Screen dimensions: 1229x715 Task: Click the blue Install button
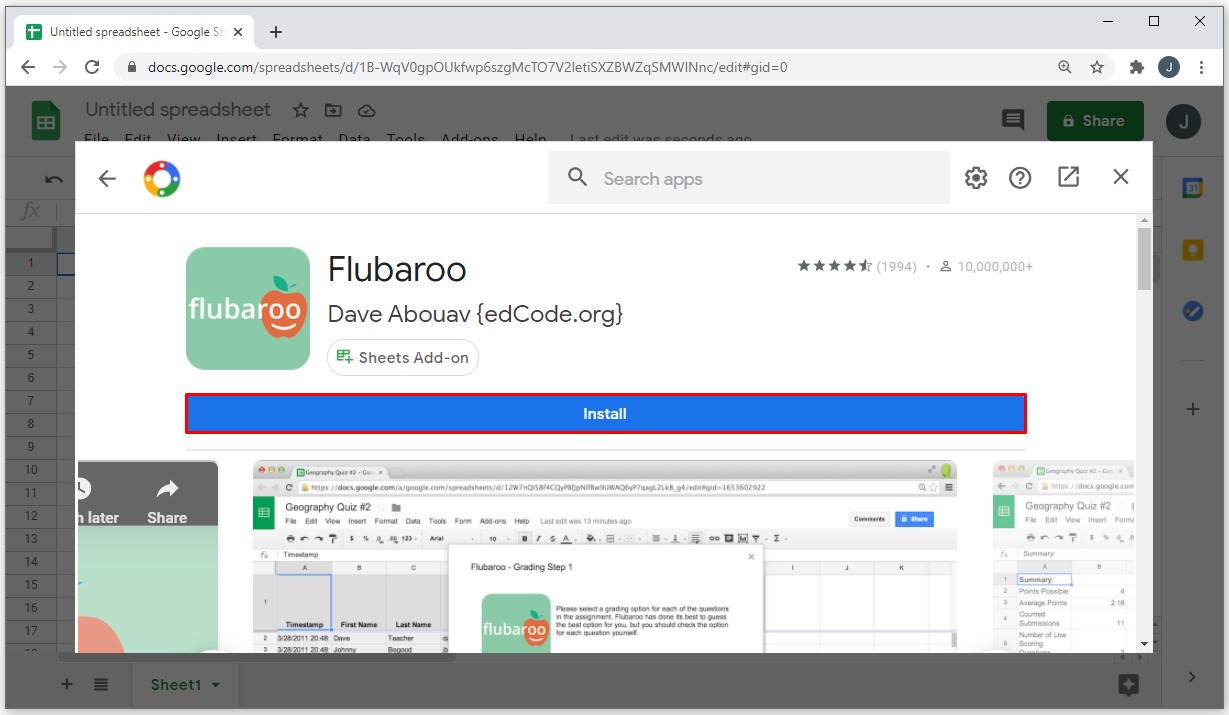[x=605, y=413]
